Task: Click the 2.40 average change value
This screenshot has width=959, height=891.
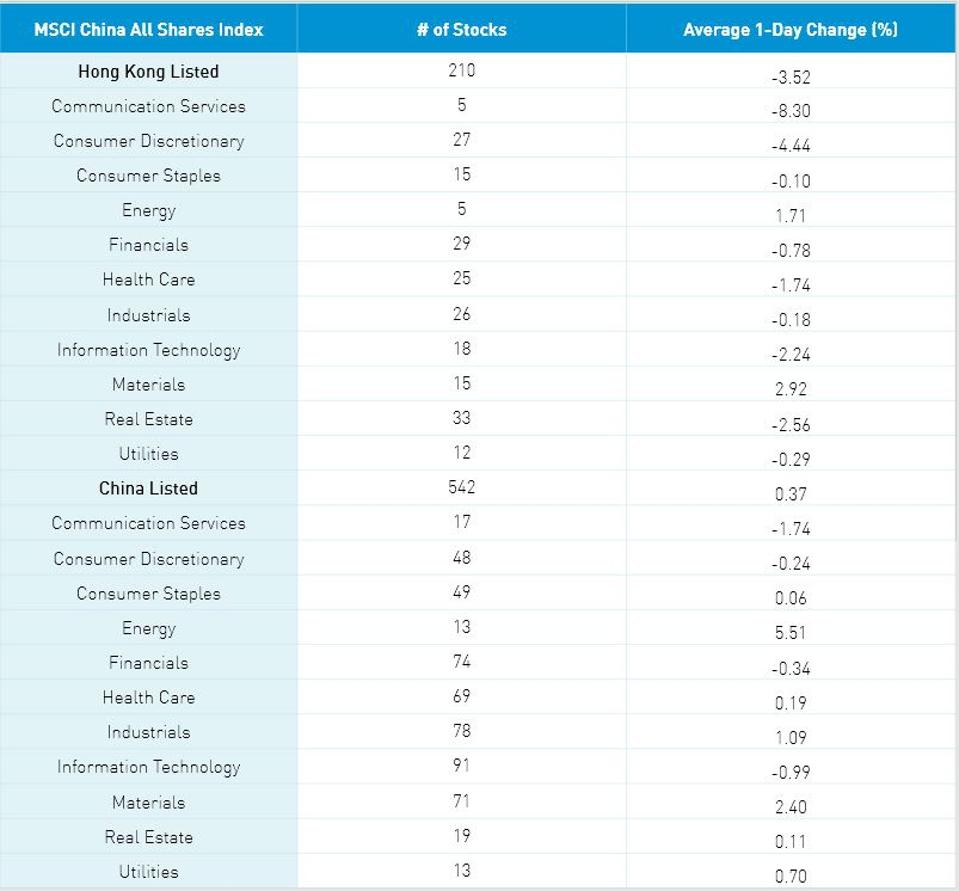Action: [790, 806]
